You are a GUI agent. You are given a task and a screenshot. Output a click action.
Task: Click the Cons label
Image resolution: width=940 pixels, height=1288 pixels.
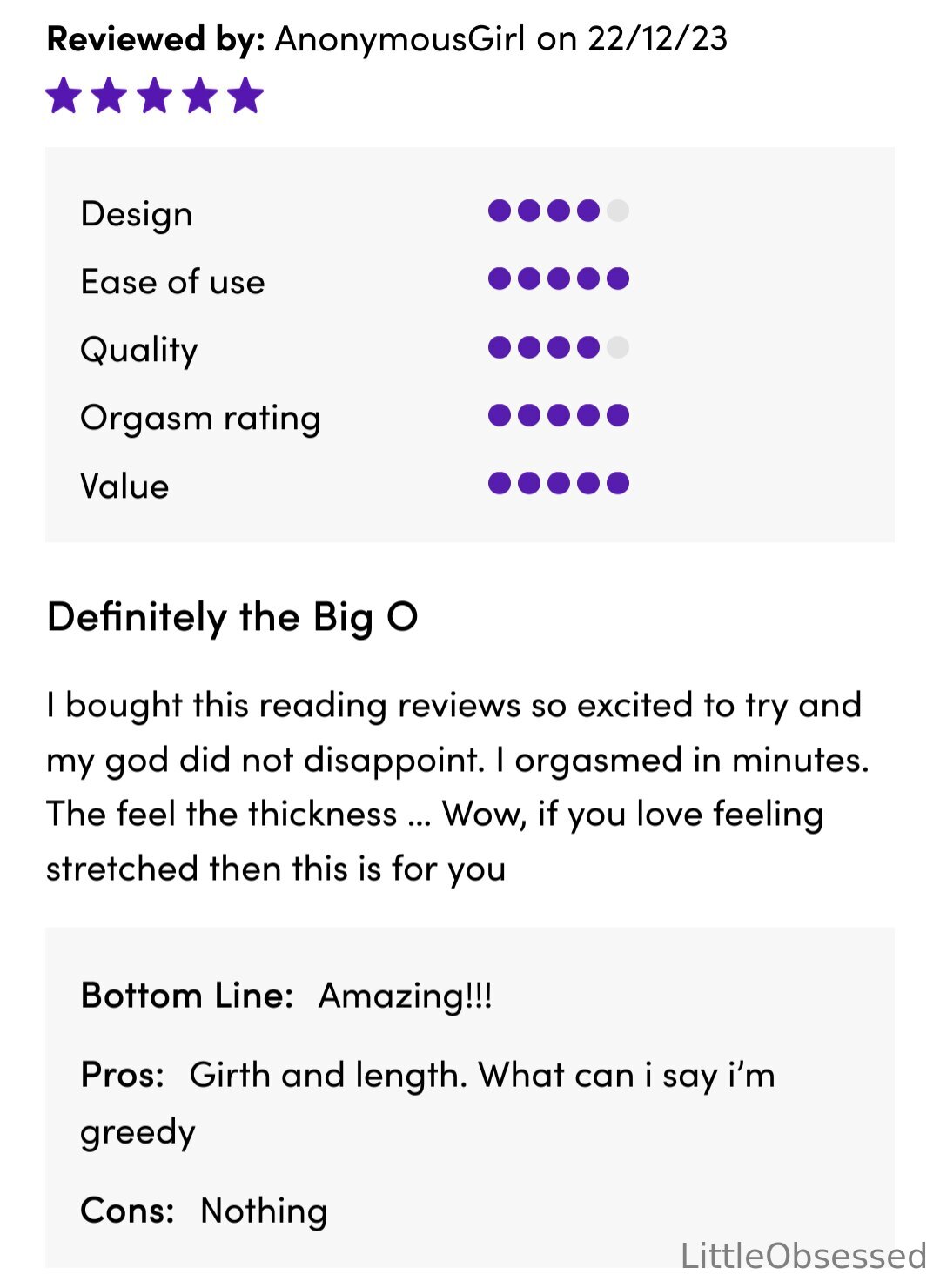[x=127, y=1211]
